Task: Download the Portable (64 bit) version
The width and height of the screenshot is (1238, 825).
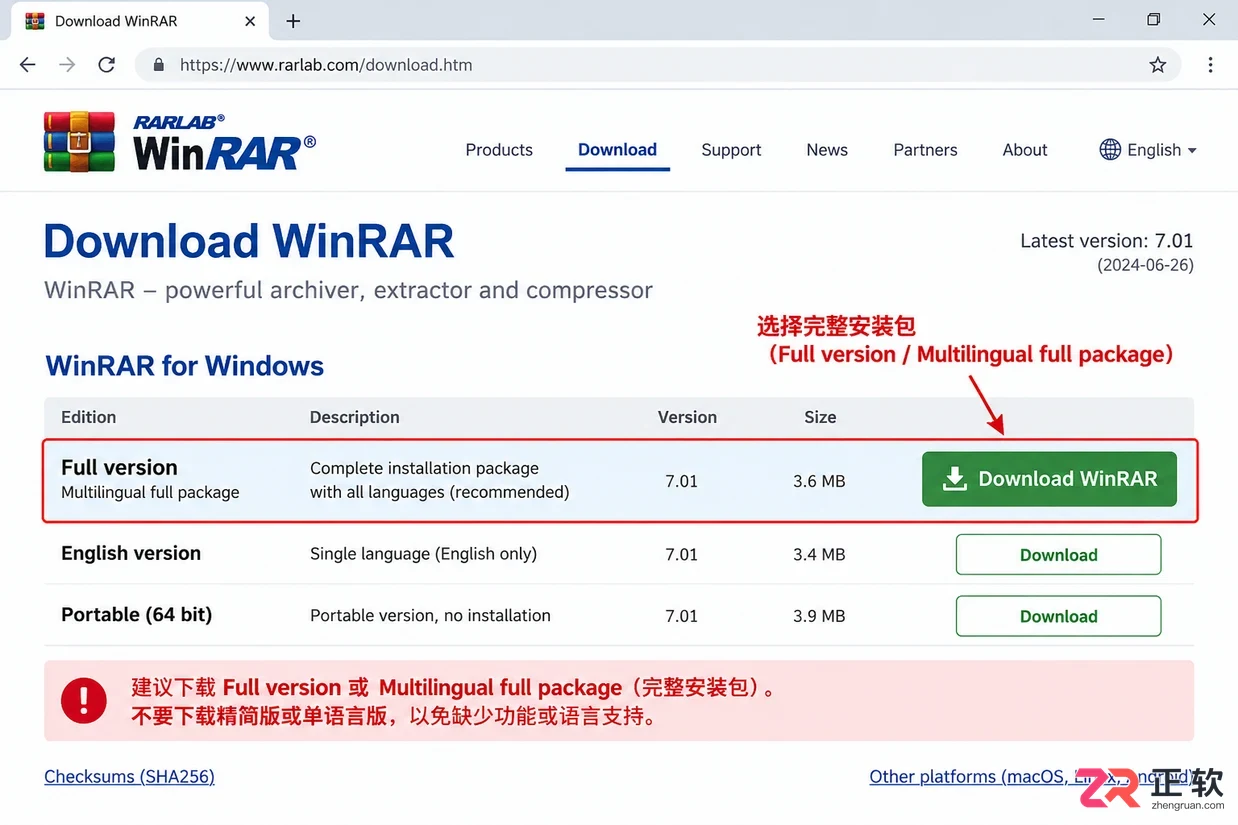Action: 1058,616
